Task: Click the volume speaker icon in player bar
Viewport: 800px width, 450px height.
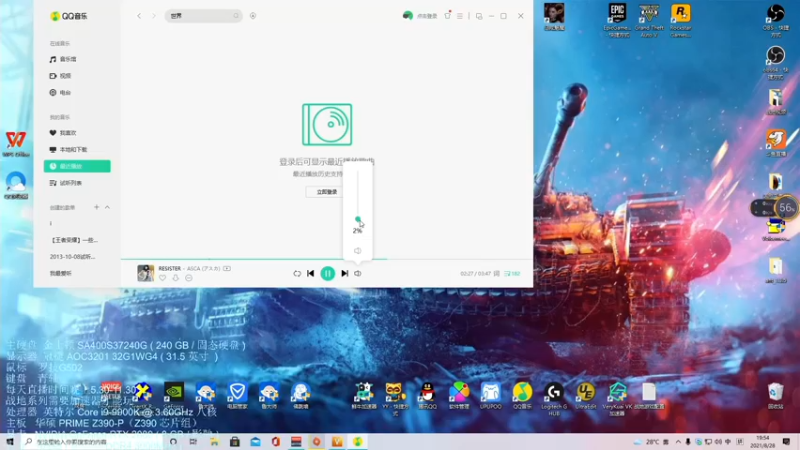Action: coord(358,273)
